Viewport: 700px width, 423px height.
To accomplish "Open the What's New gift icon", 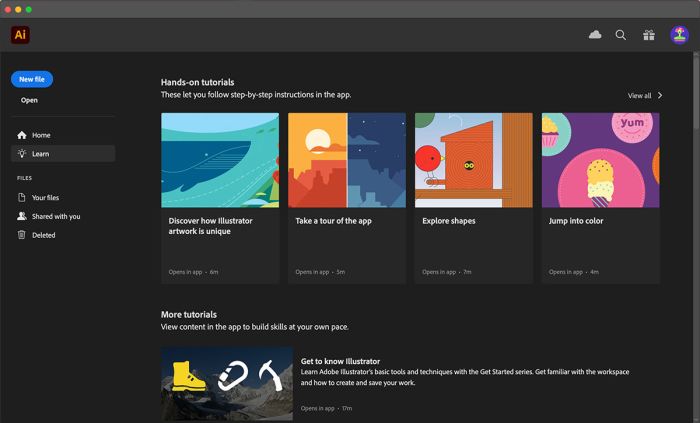I will [x=649, y=35].
